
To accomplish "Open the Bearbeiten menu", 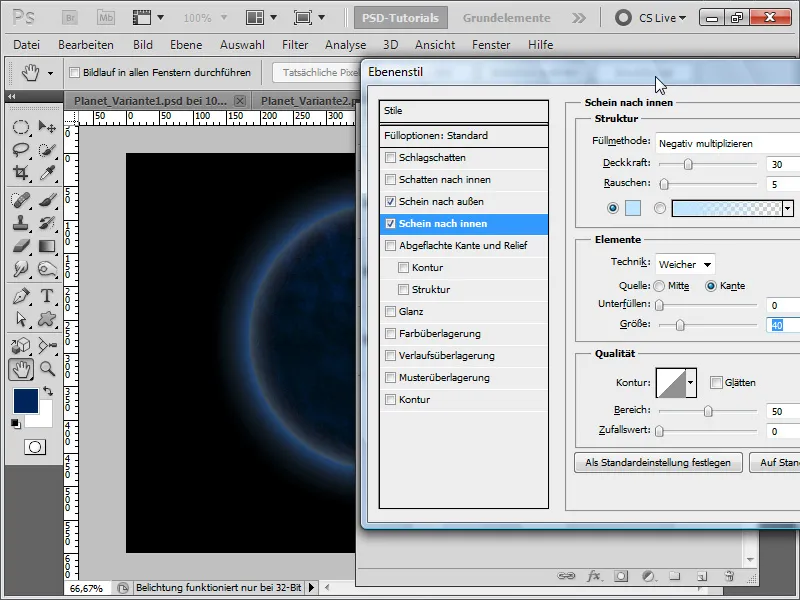I will coord(86,45).
